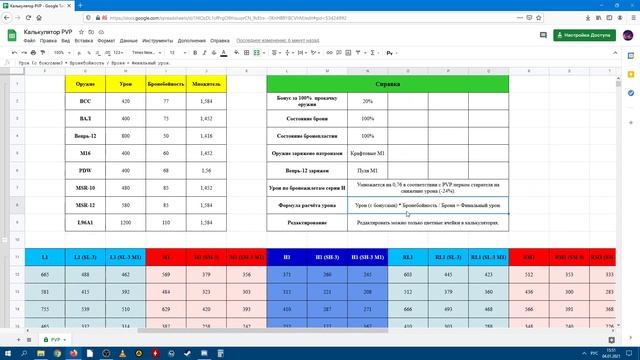This screenshot has width=640, height=360.
Task: Open the Explore button at bottom right
Action: tap(611, 340)
